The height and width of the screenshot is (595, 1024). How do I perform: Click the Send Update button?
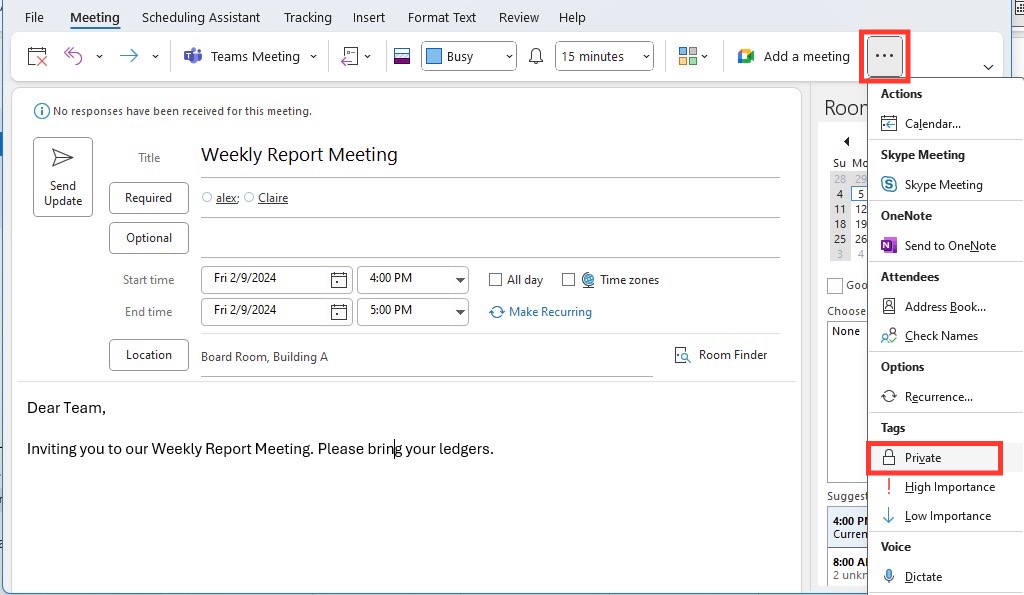click(63, 177)
